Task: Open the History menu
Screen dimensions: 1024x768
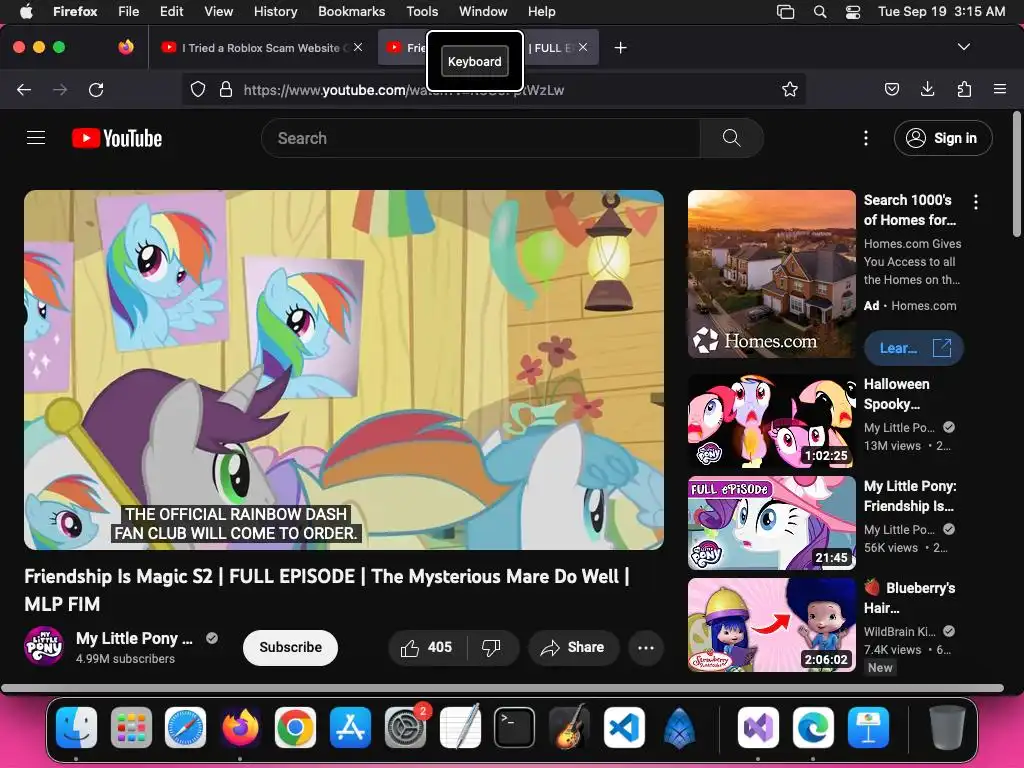Action: pyautogui.click(x=275, y=12)
